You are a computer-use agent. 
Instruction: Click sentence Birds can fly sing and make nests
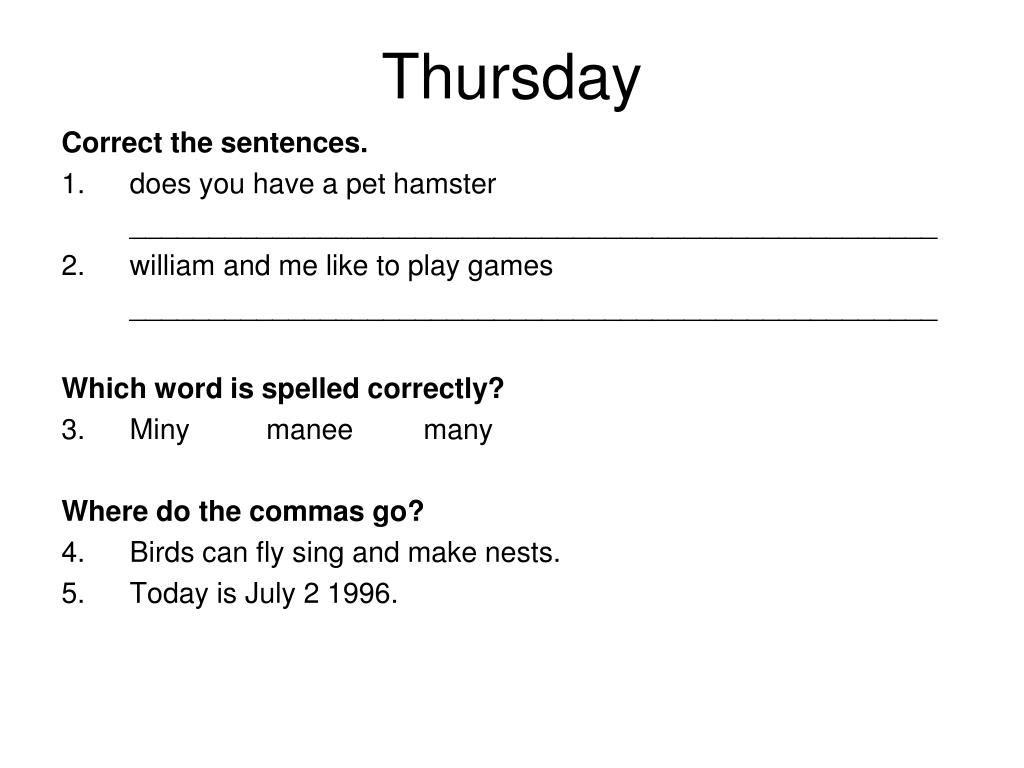[x=345, y=553]
